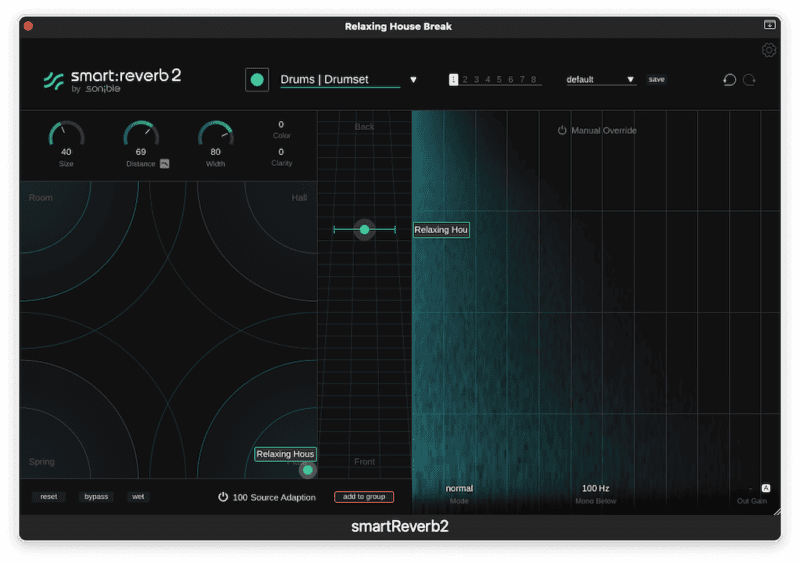Click the redo arrow icon

(x=749, y=80)
